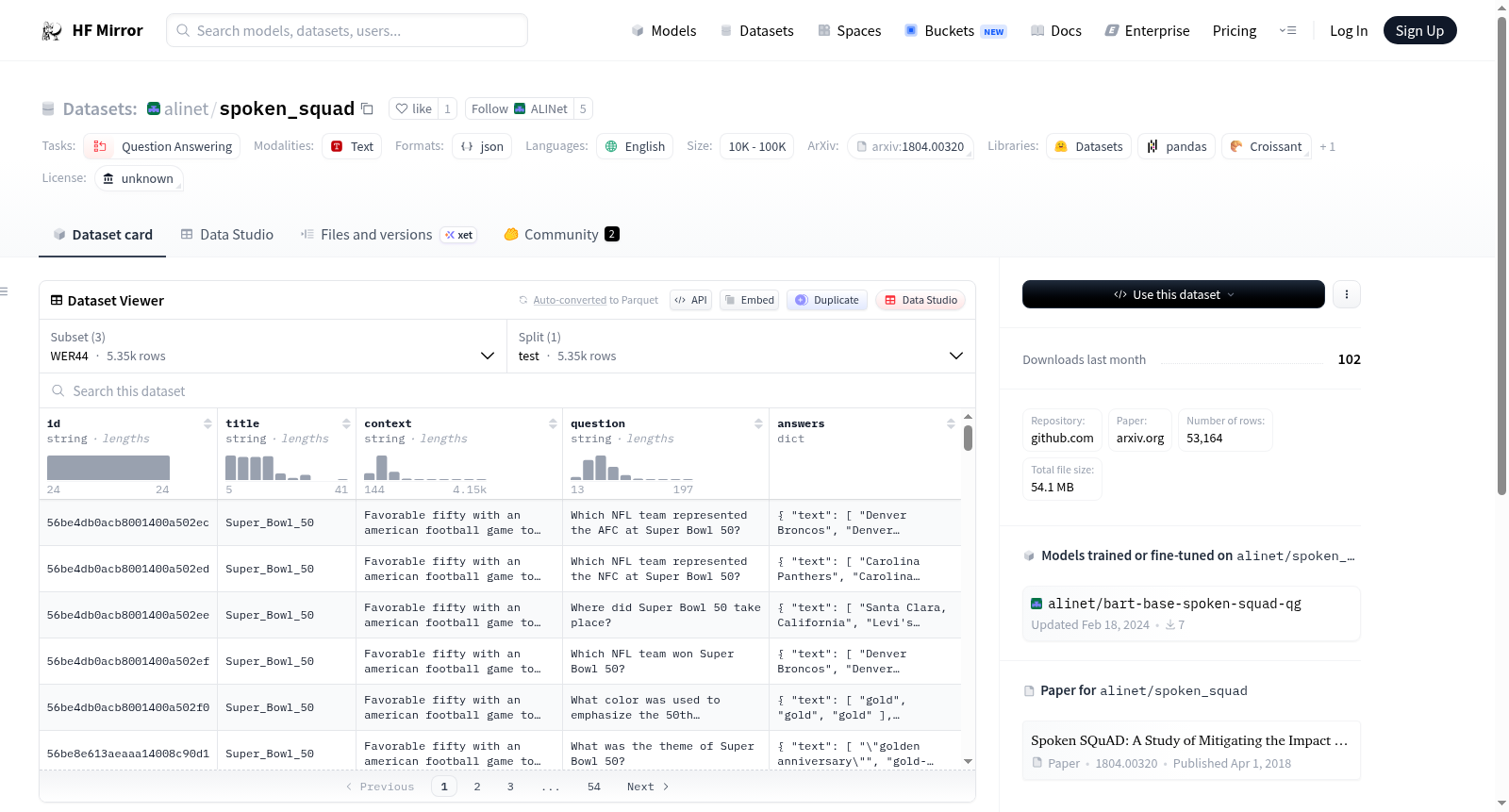The image size is (1509, 812).
Task: Click the Auto-converted link
Action: click(x=570, y=300)
